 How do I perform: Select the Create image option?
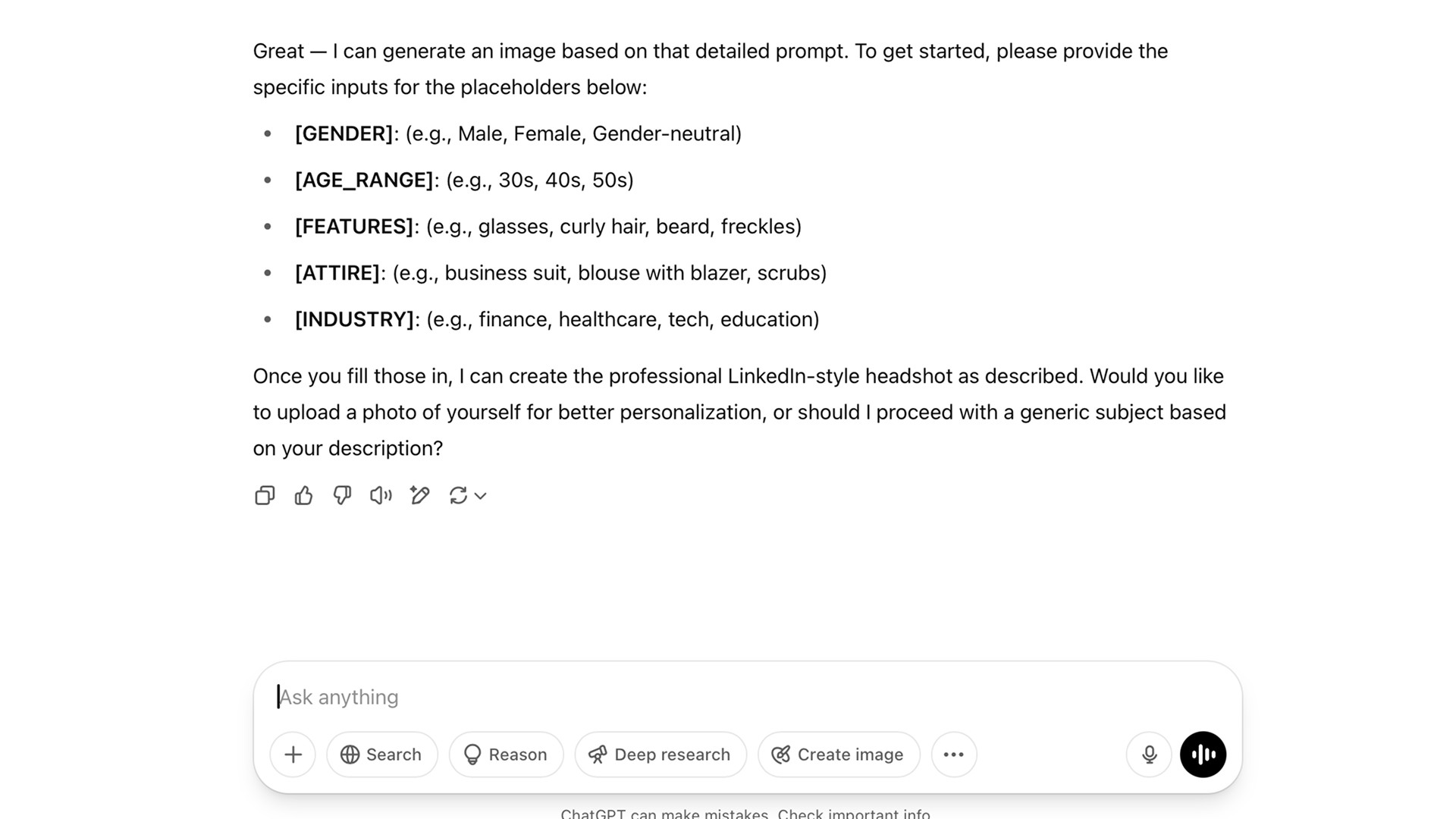(839, 755)
